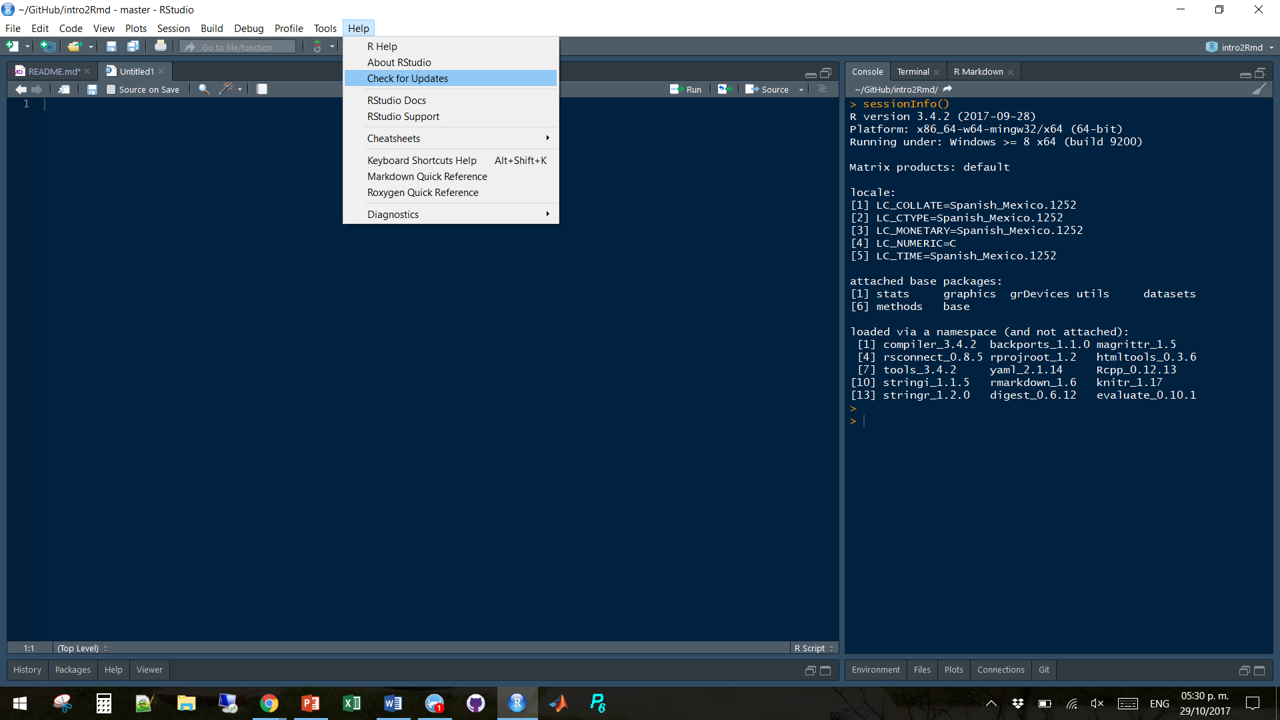Expand the Cheatsheets submenu
1280x720 pixels.
click(450, 138)
